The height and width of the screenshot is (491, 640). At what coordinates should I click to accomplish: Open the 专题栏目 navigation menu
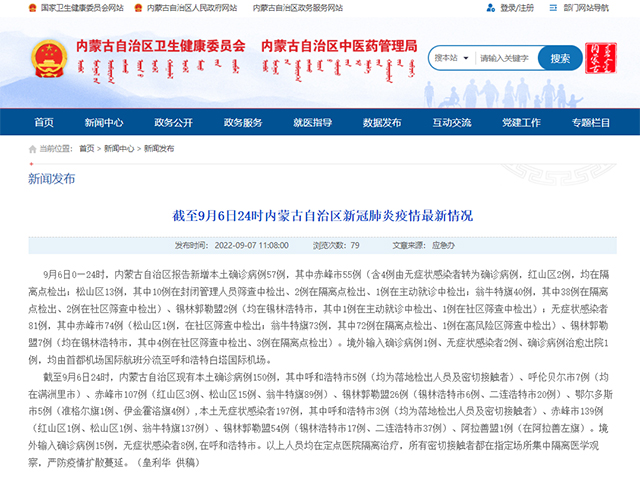(x=591, y=122)
